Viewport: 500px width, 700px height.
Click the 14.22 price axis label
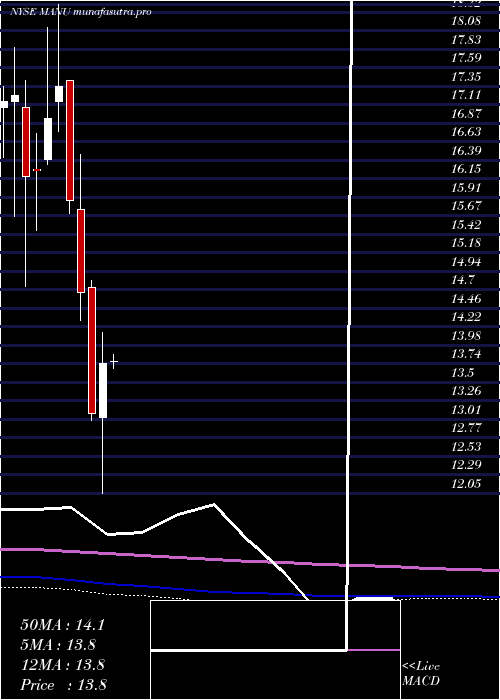coord(466,317)
